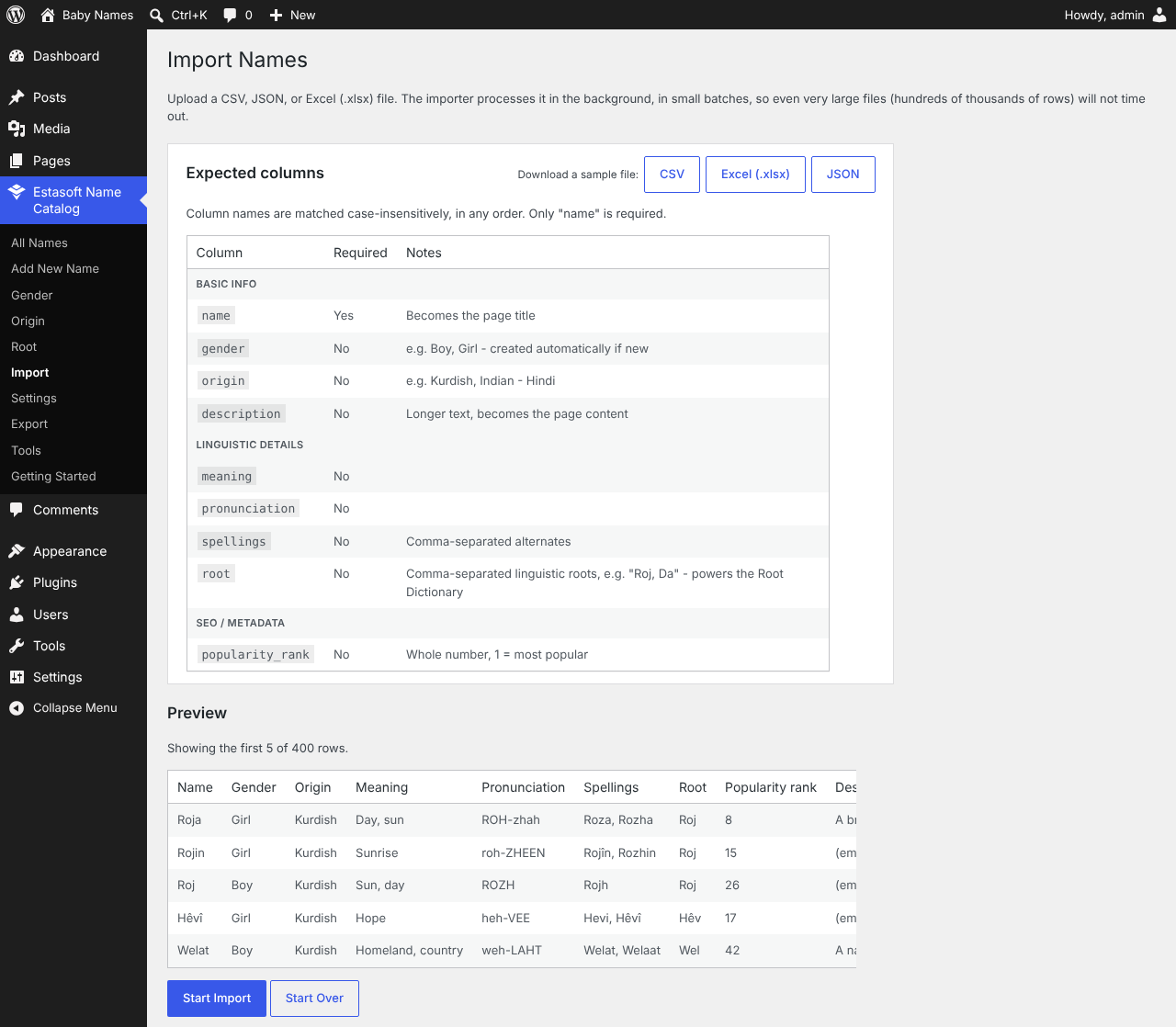Download the JSON sample file
The width and height of the screenshot is (1176, 1027).
[x=842, y=175]
